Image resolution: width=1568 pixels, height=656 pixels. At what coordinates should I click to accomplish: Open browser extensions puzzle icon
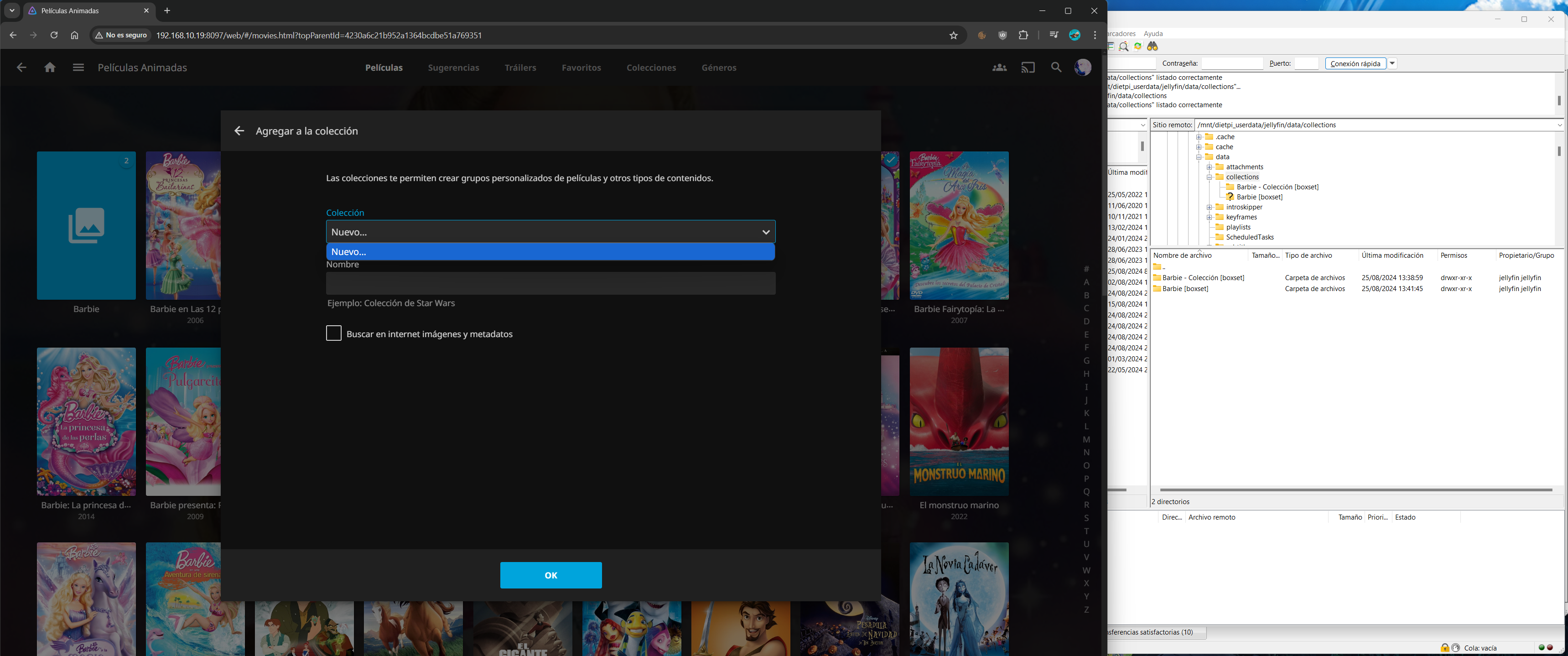(x=1023, y=35)
